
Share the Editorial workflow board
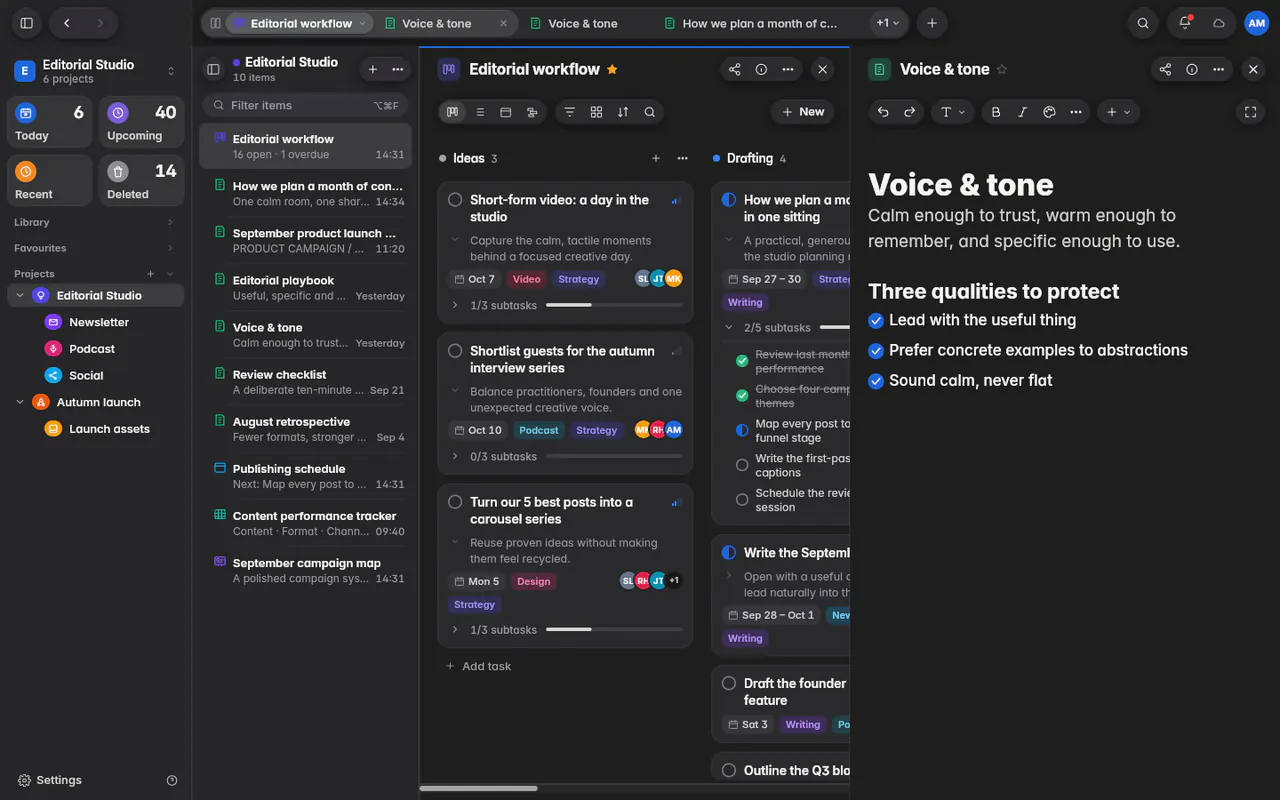735,69
